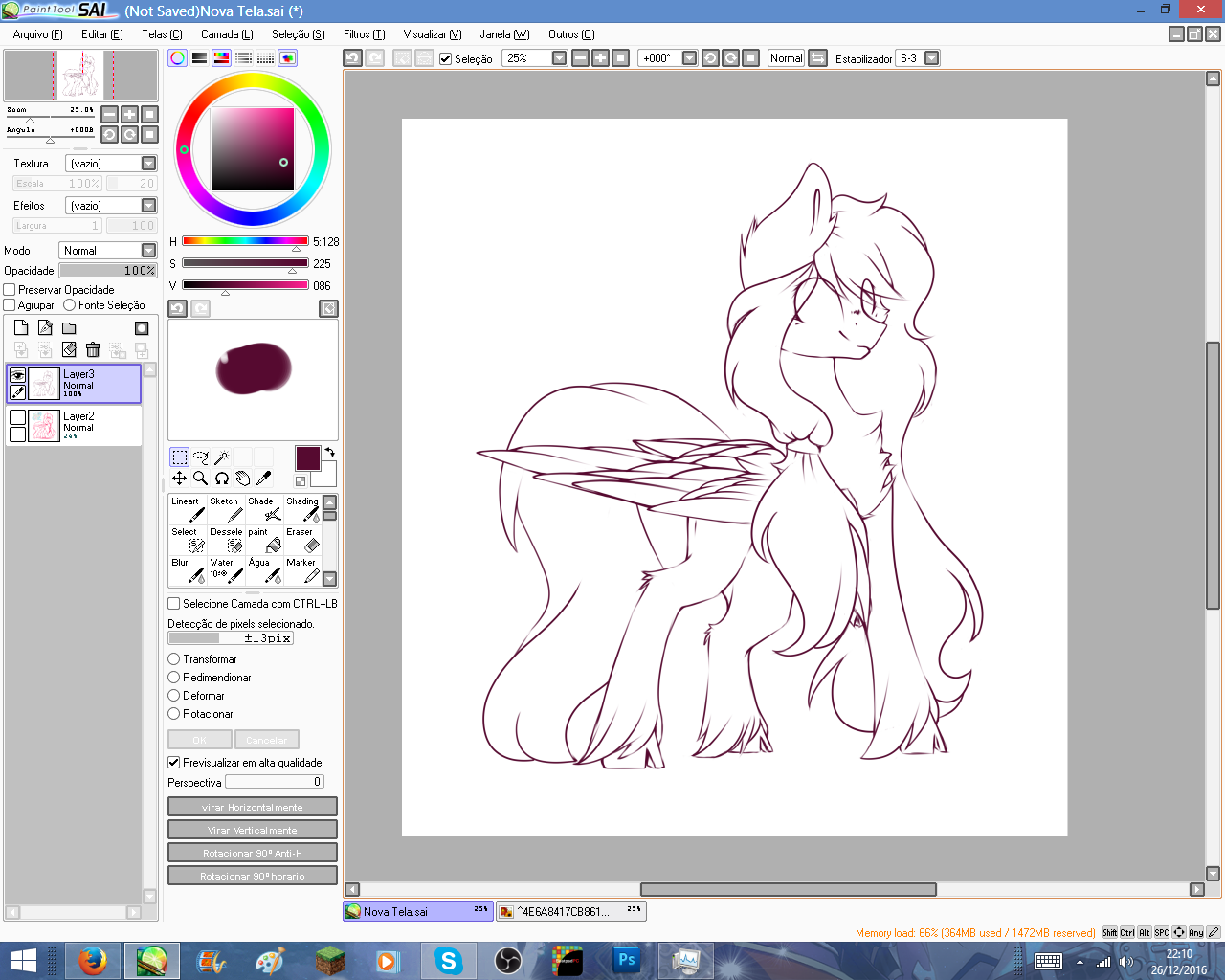Click on the H hue slider
The width and height of the screenshot is (1225, 980).
[245, 241]
